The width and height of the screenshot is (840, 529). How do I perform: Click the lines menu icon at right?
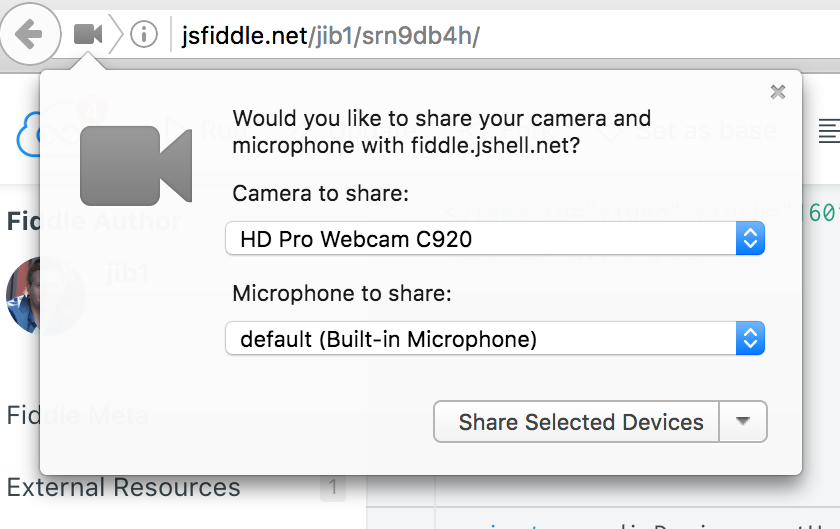point(829,131)
